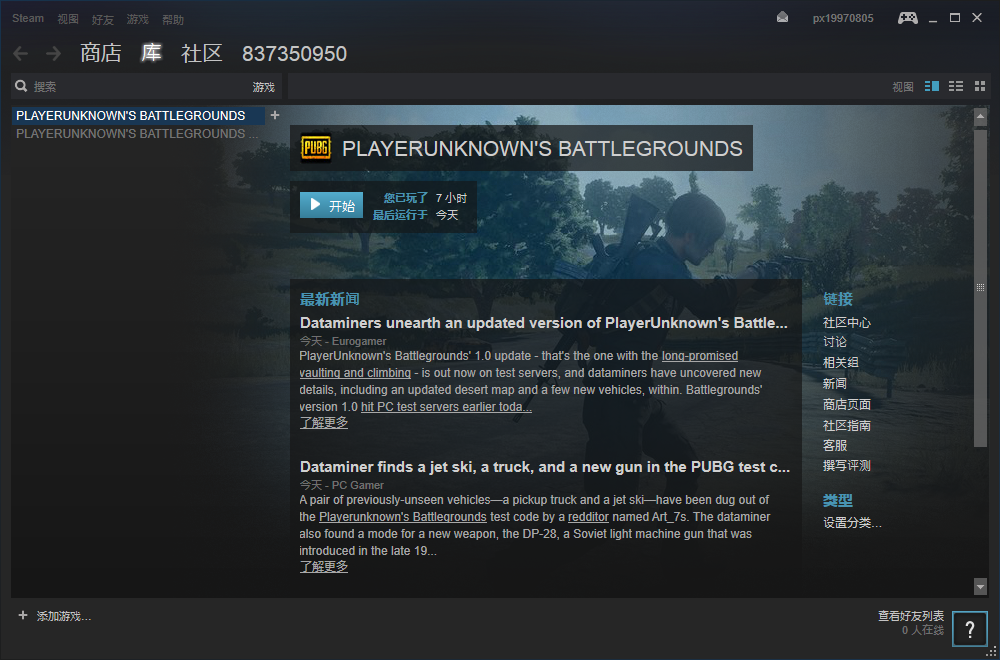Open the inbox envelope notifications icon
Image resolution: width=1000 pixels, height=660 pixels.
(783, 18)
